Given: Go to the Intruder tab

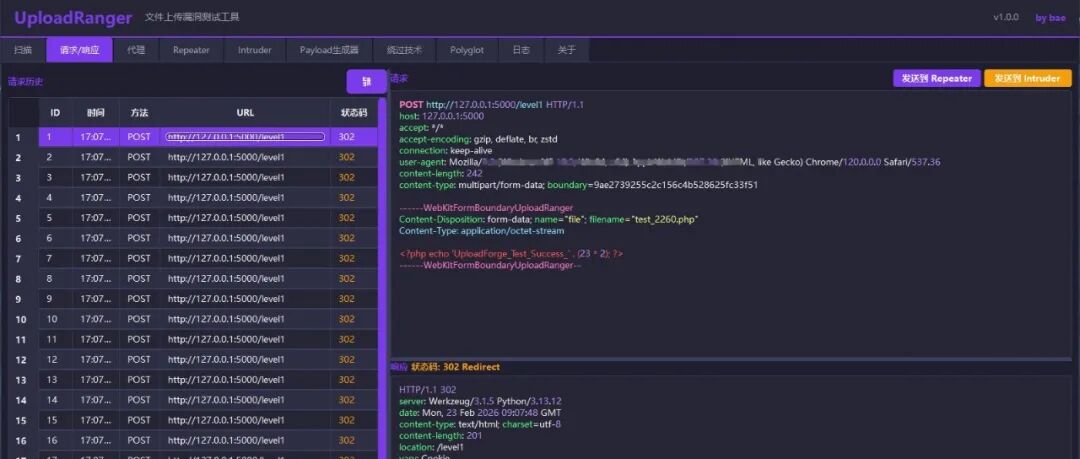Looking at the screenshot, I should coord(255,50).
